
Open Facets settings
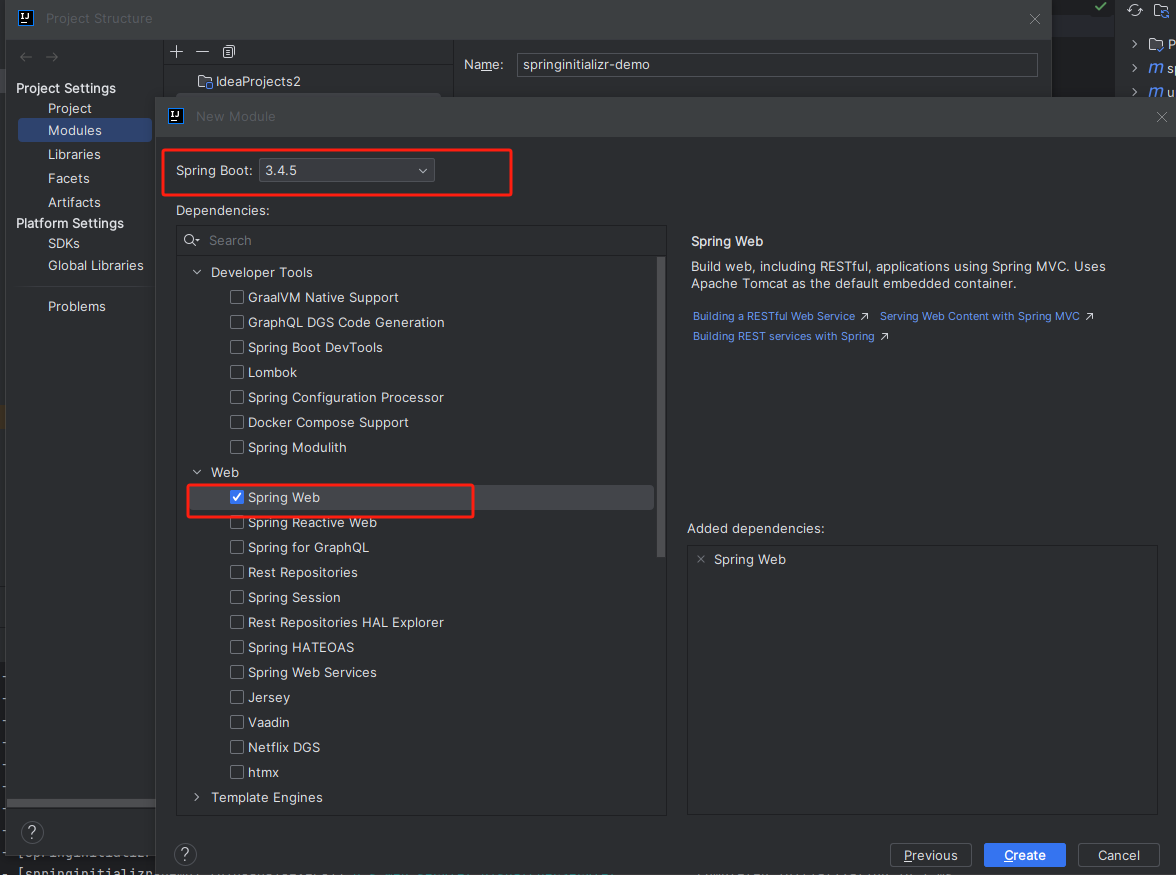[69, 178]
